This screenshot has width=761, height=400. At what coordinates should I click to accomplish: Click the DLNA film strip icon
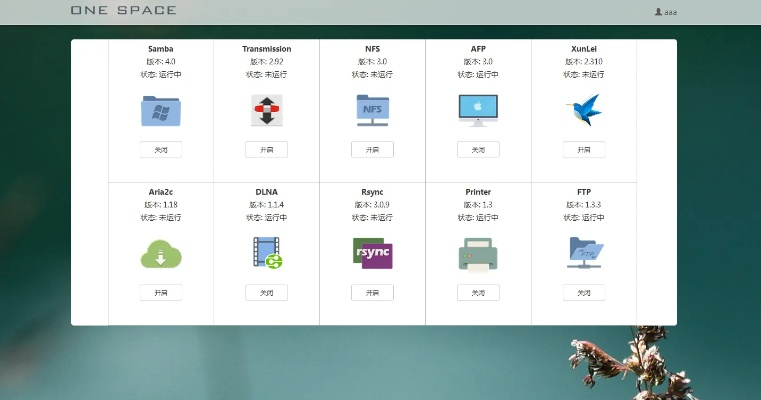tap(266, 253)
